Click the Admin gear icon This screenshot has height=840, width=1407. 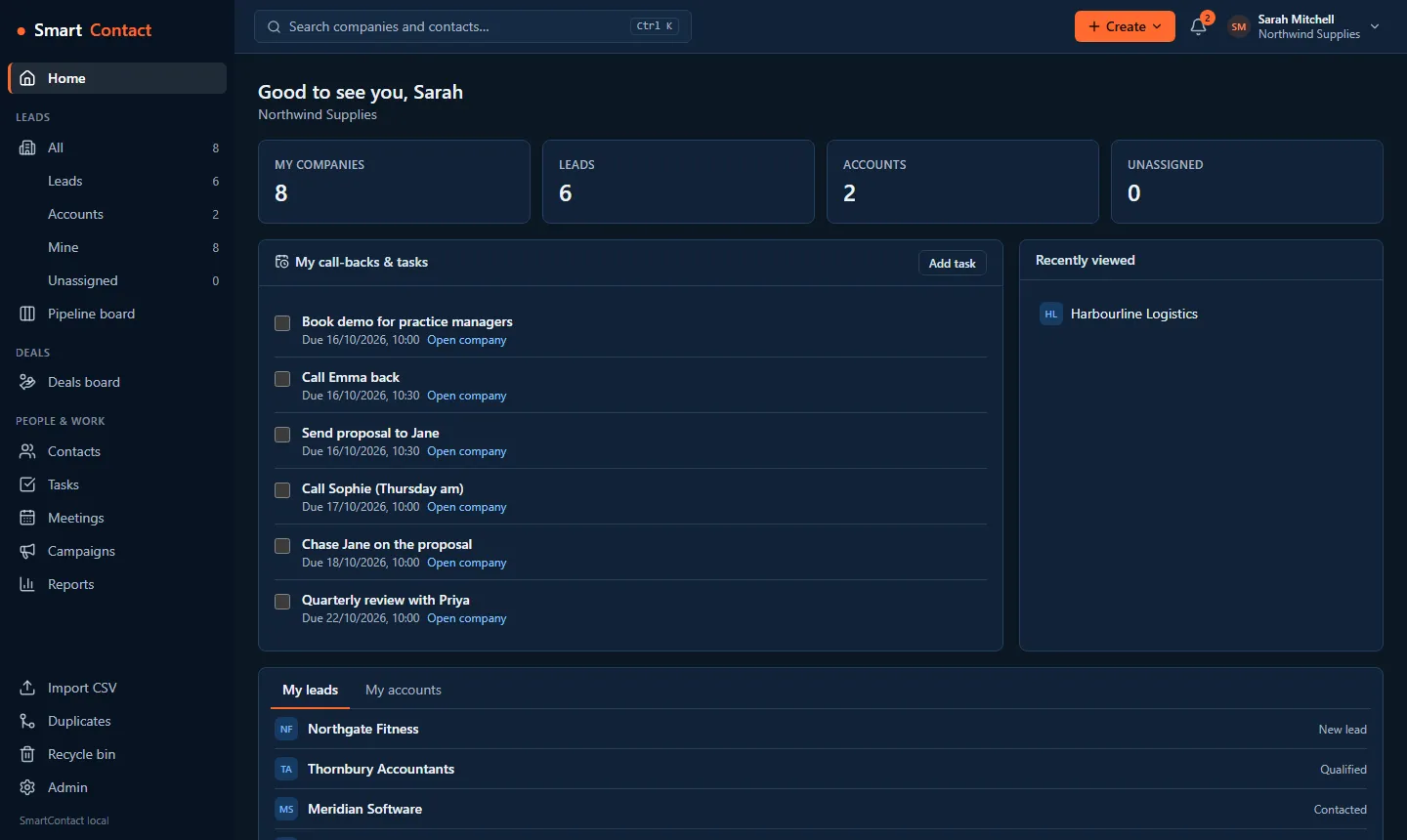click(x=27, y=787)
